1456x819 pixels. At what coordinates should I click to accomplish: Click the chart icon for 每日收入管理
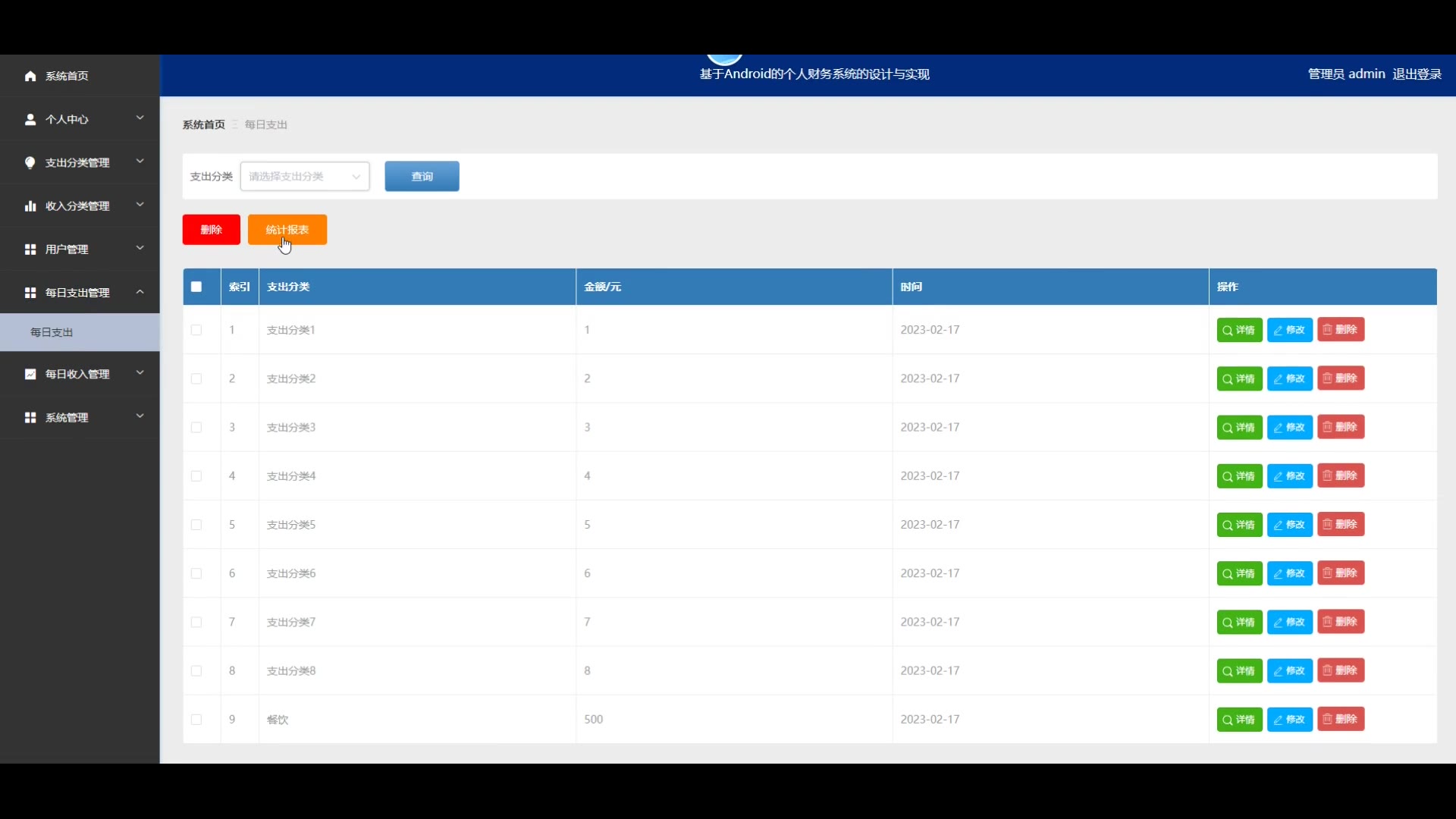pyautogui.click(x=30, y=374)
